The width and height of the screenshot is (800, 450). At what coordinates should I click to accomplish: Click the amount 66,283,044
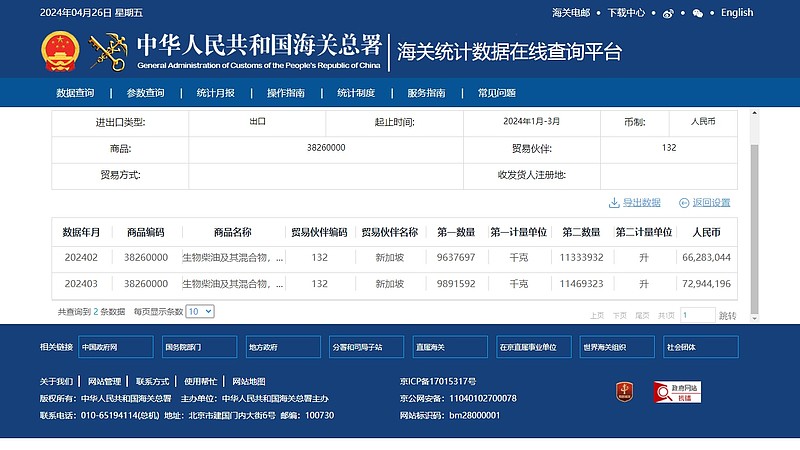tap(707, 258)
